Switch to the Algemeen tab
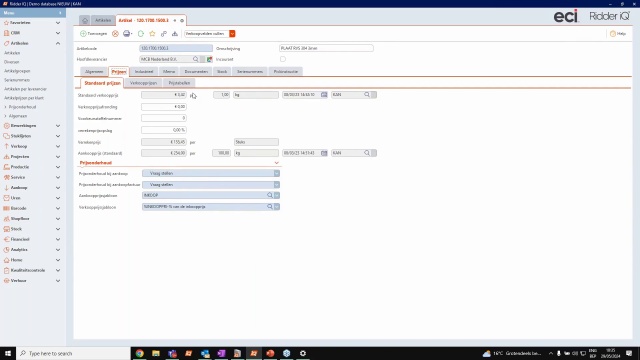640x360 pixels. (94, 71)
